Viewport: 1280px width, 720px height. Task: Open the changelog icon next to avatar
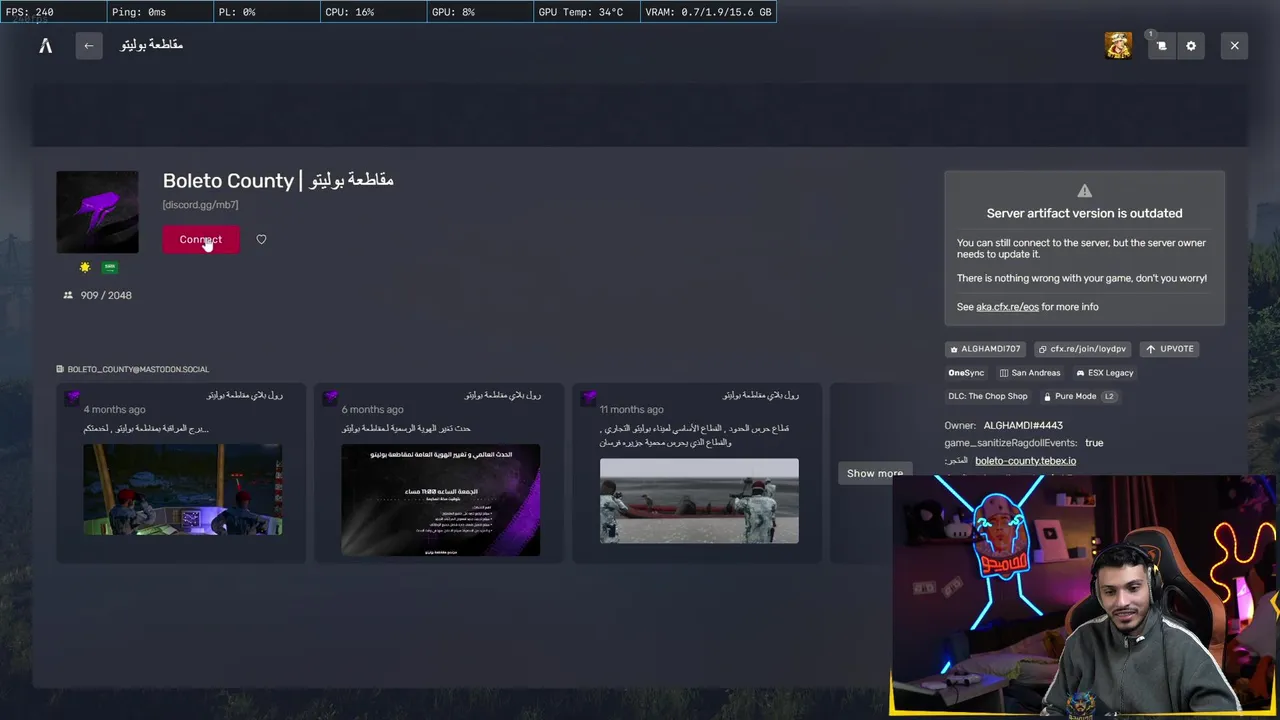1161,46
